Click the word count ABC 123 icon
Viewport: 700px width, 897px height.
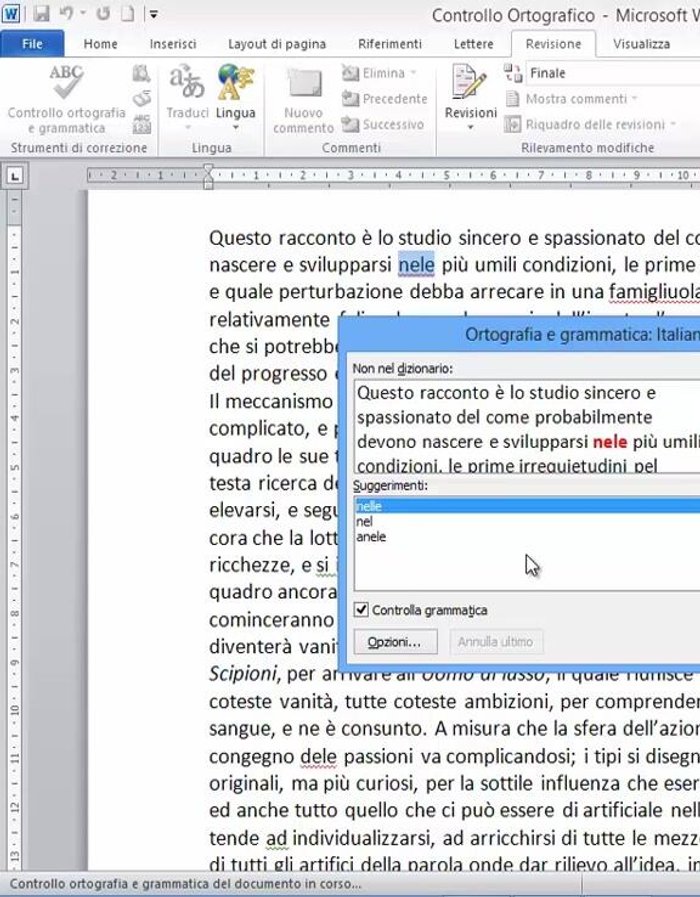pyautogui.click(x=141, y=124)
